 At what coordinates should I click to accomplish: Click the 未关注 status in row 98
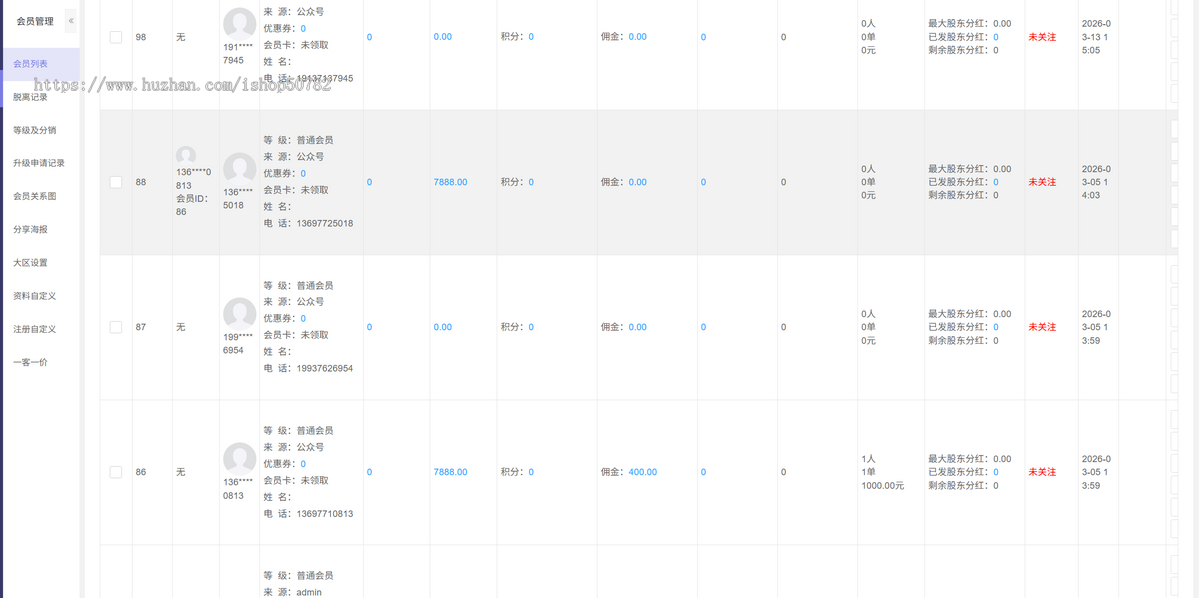[1042, 37]
